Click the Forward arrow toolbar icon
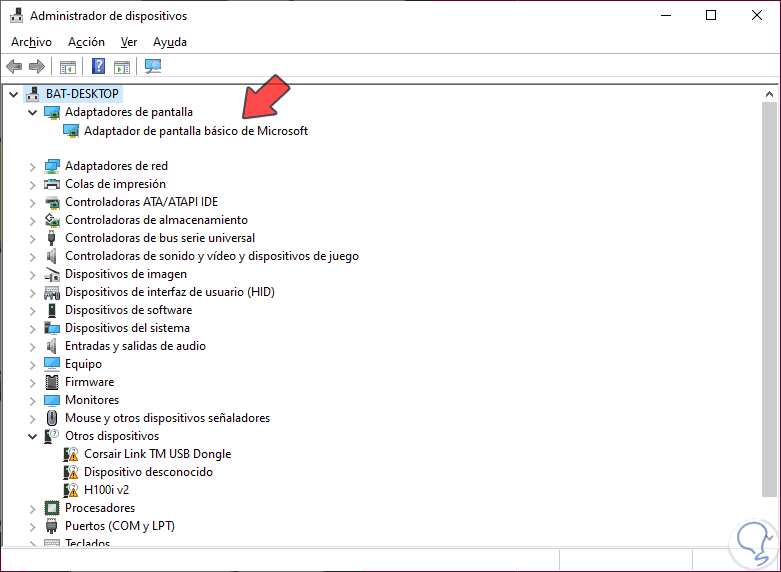The height and width of the screenshot is (572, 781). [37, 66]
